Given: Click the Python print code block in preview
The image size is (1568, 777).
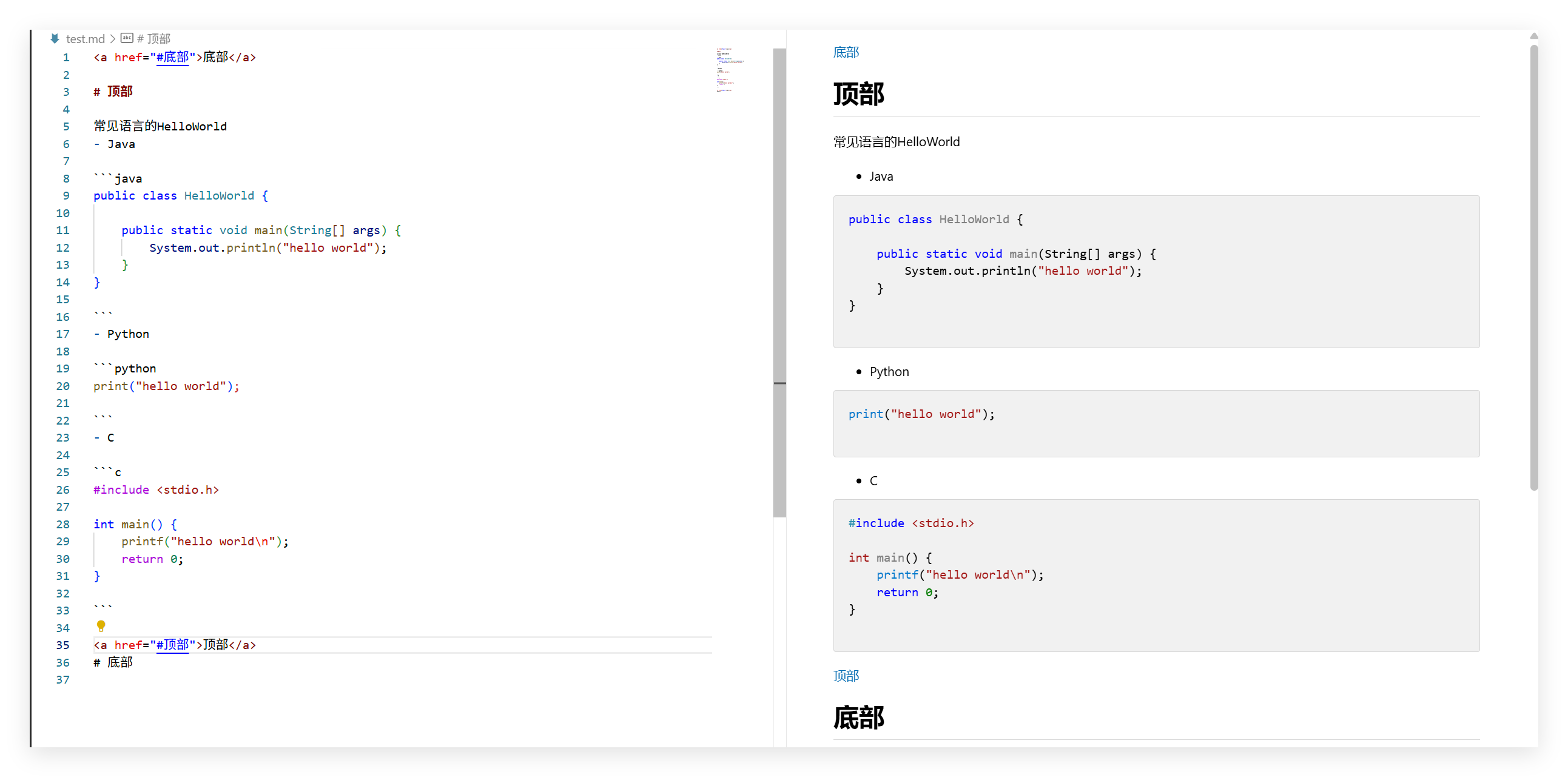Looking at the screenshot, I should pos(921,414).
